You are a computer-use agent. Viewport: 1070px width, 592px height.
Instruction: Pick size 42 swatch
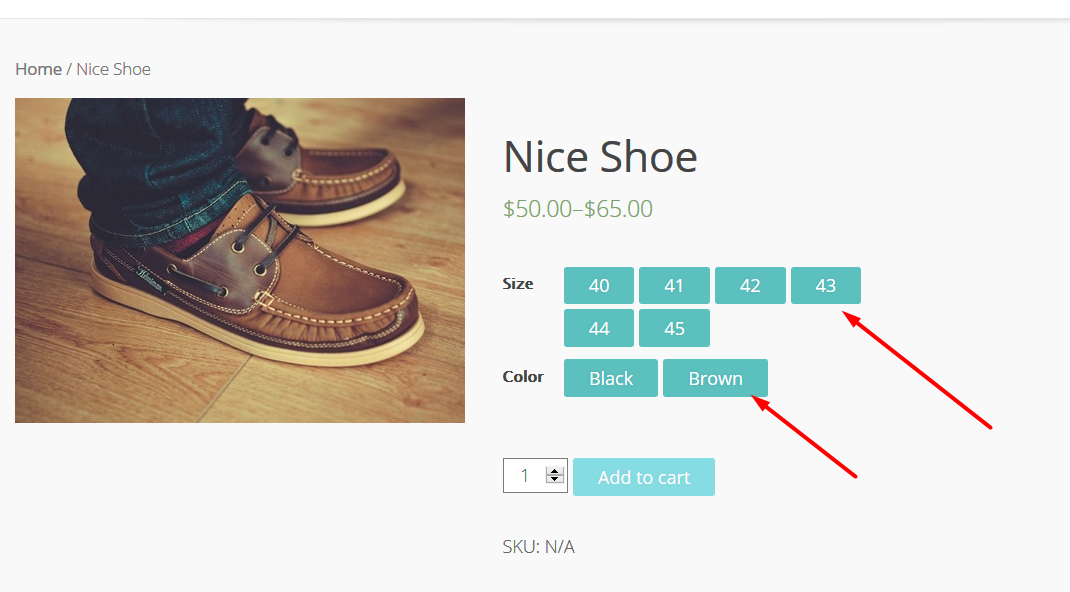point(750,285)
